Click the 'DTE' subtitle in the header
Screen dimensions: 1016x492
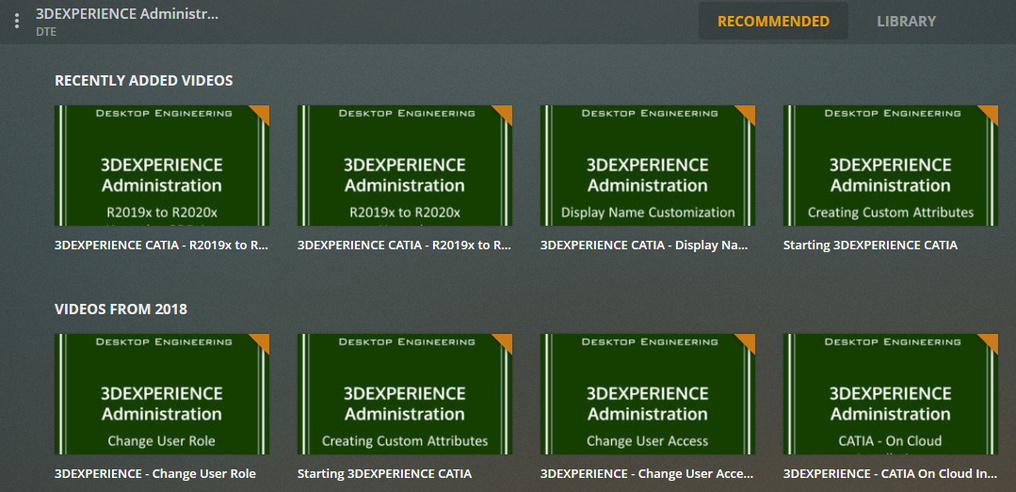pyautogui.click(x=46, y=32)
